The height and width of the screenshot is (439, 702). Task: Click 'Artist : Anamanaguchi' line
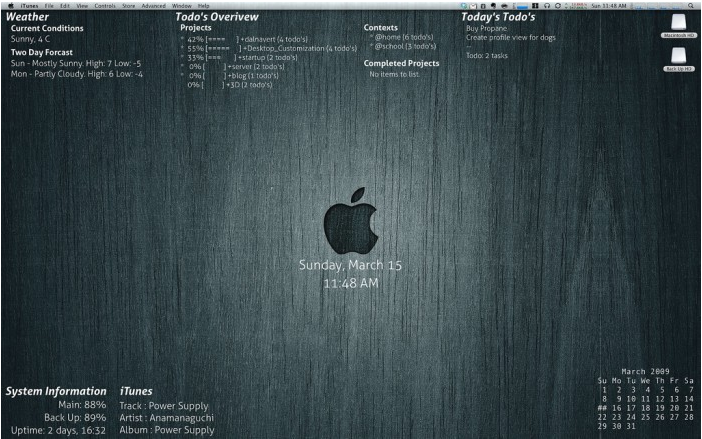coord(167,418)
